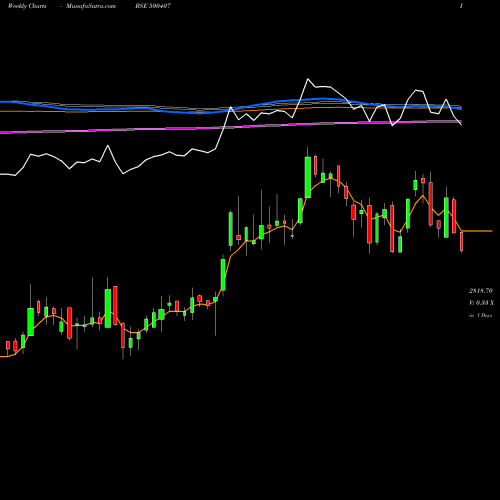Click the 'Weekly Charts' title text
Viewport: 500px width, 500px height.
click(27, 6)
